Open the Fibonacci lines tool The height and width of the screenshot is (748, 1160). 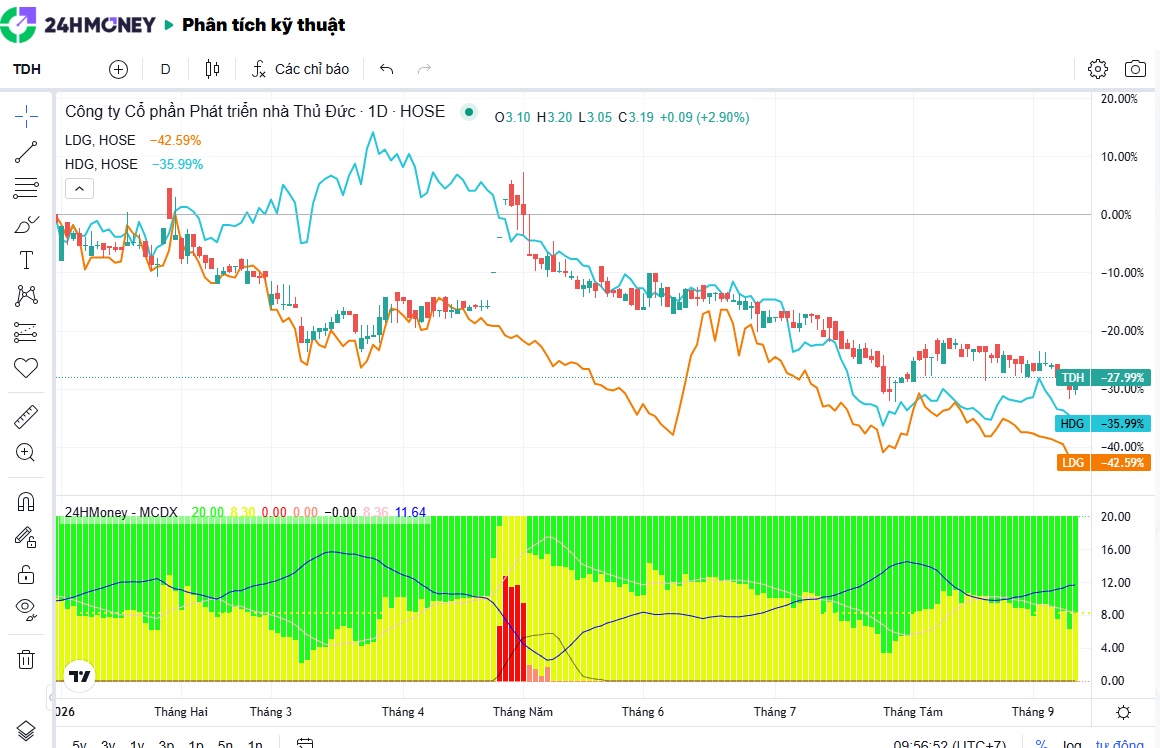(x=26, y=188)
